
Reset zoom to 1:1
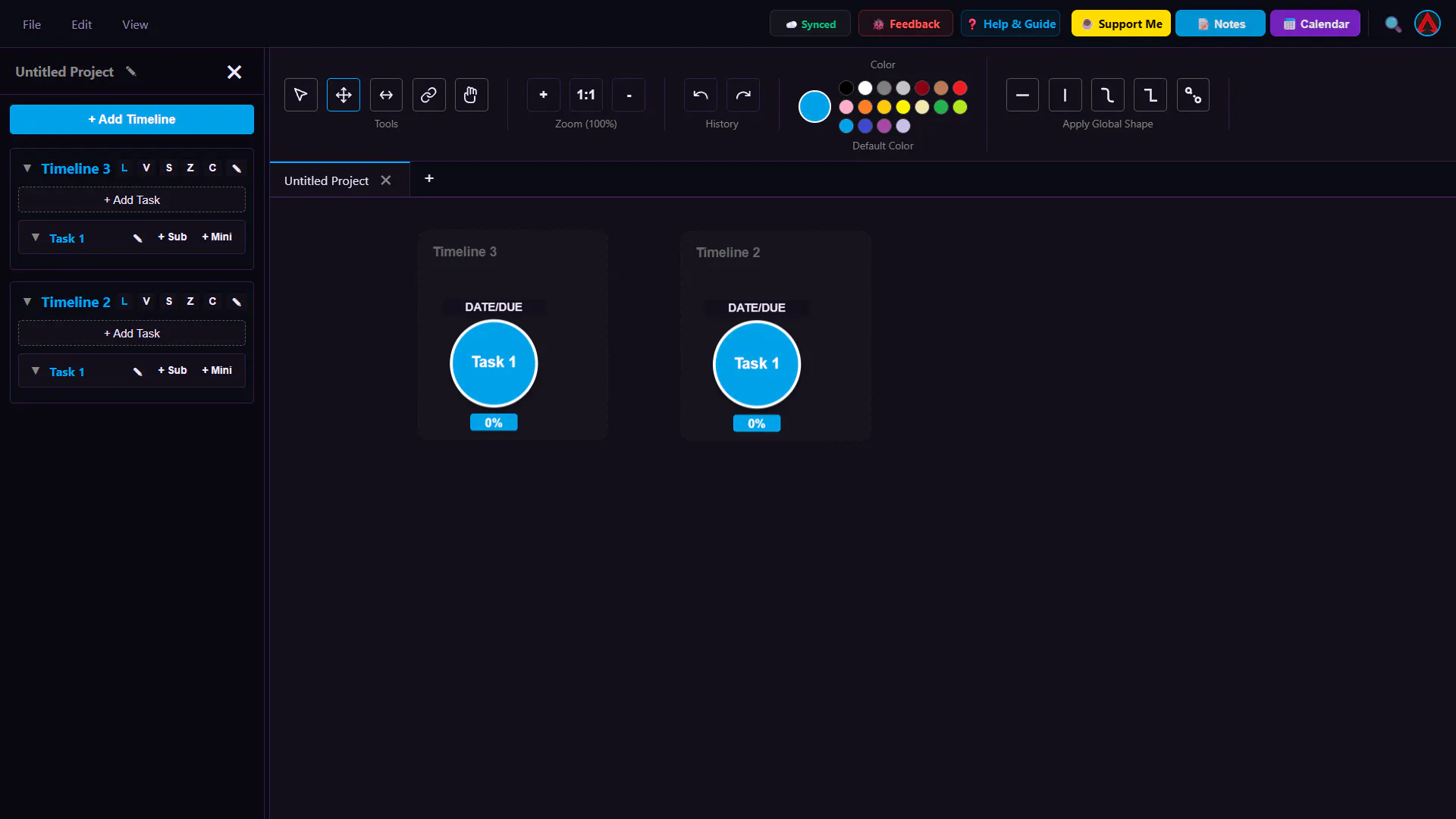coord(585,95)
